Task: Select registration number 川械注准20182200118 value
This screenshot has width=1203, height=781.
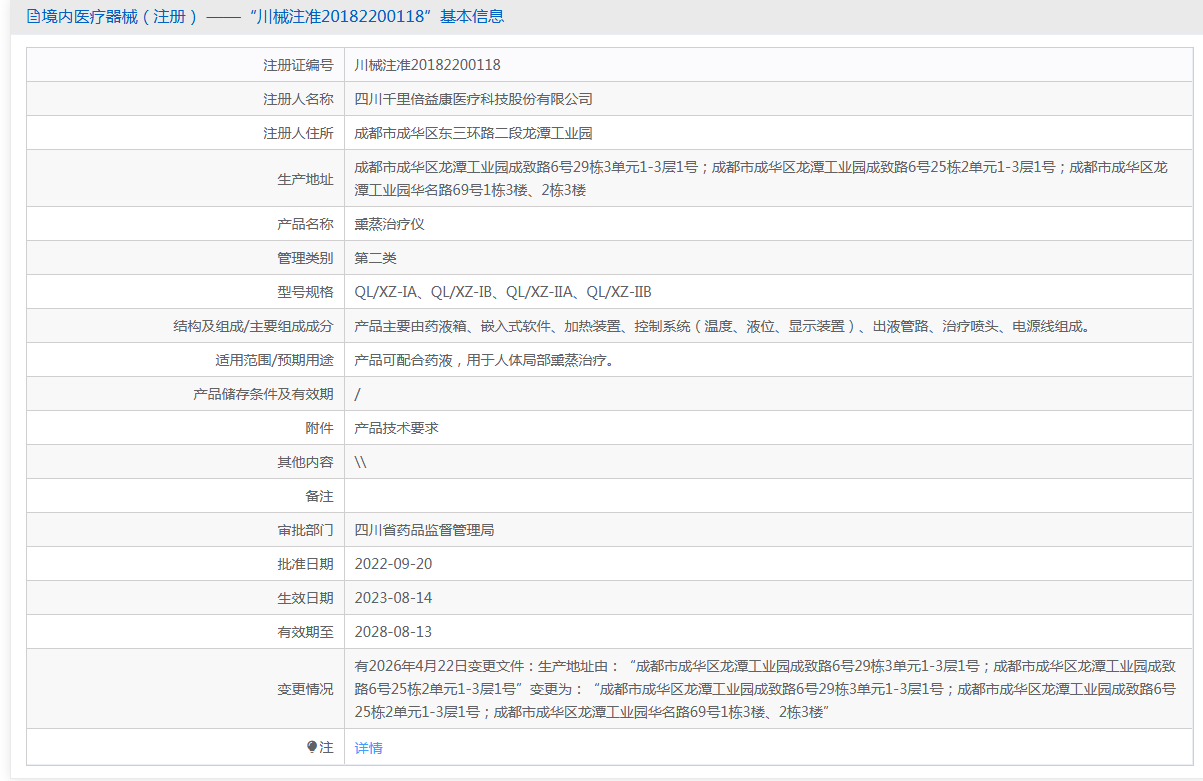Action: coord(428,65)
